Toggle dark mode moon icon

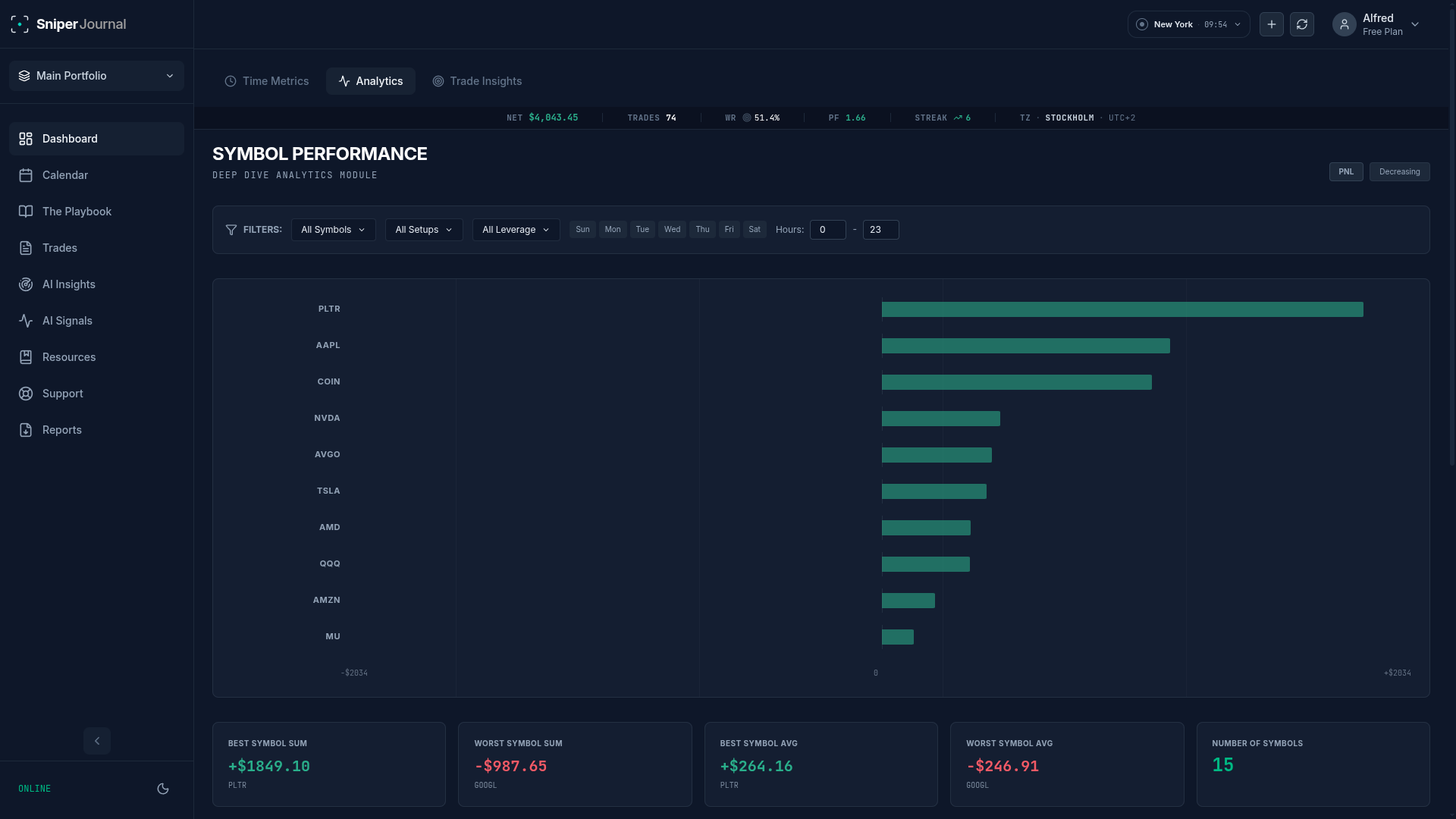pyautogui.click(x=163, y=789)
